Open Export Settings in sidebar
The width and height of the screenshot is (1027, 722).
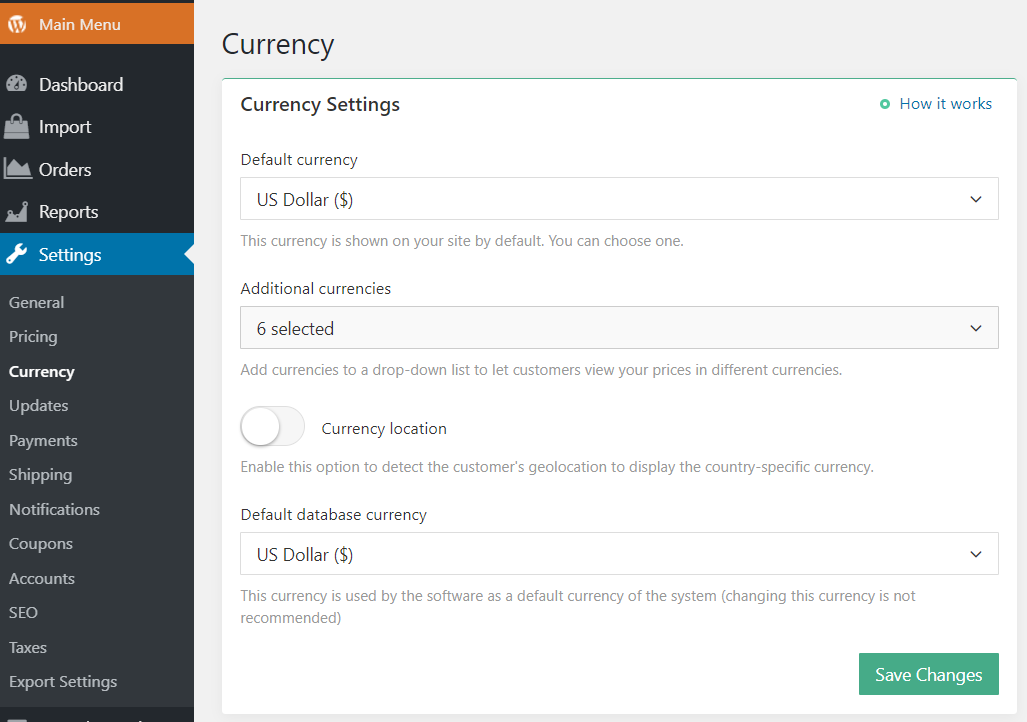(63, 682)
